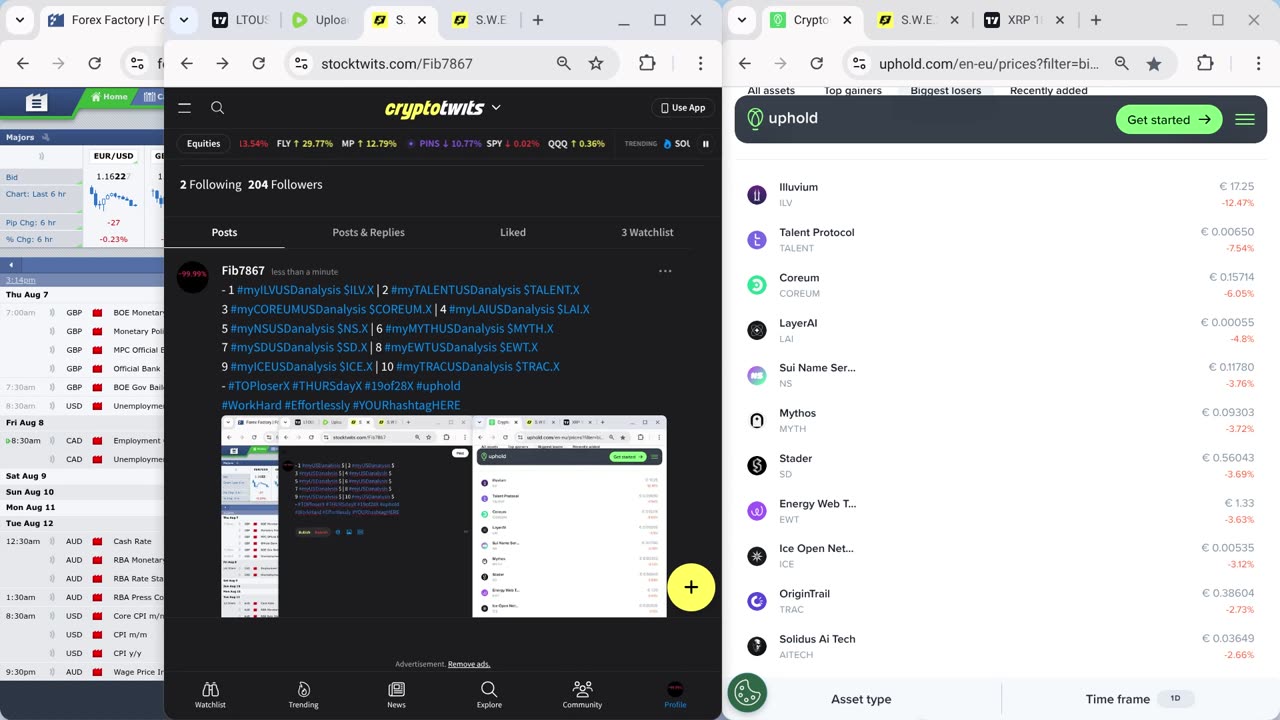
Task: Switch to the Posts tab
Action: tap(224, 232)
